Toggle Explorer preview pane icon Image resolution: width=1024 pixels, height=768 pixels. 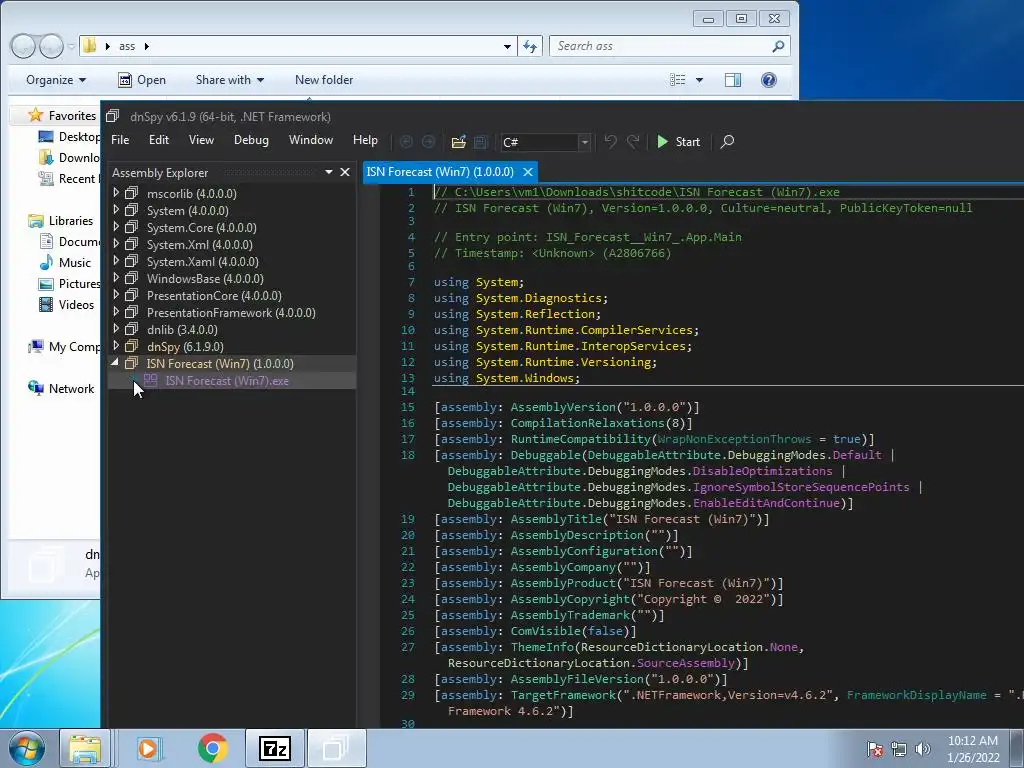(x=733, y=80)
